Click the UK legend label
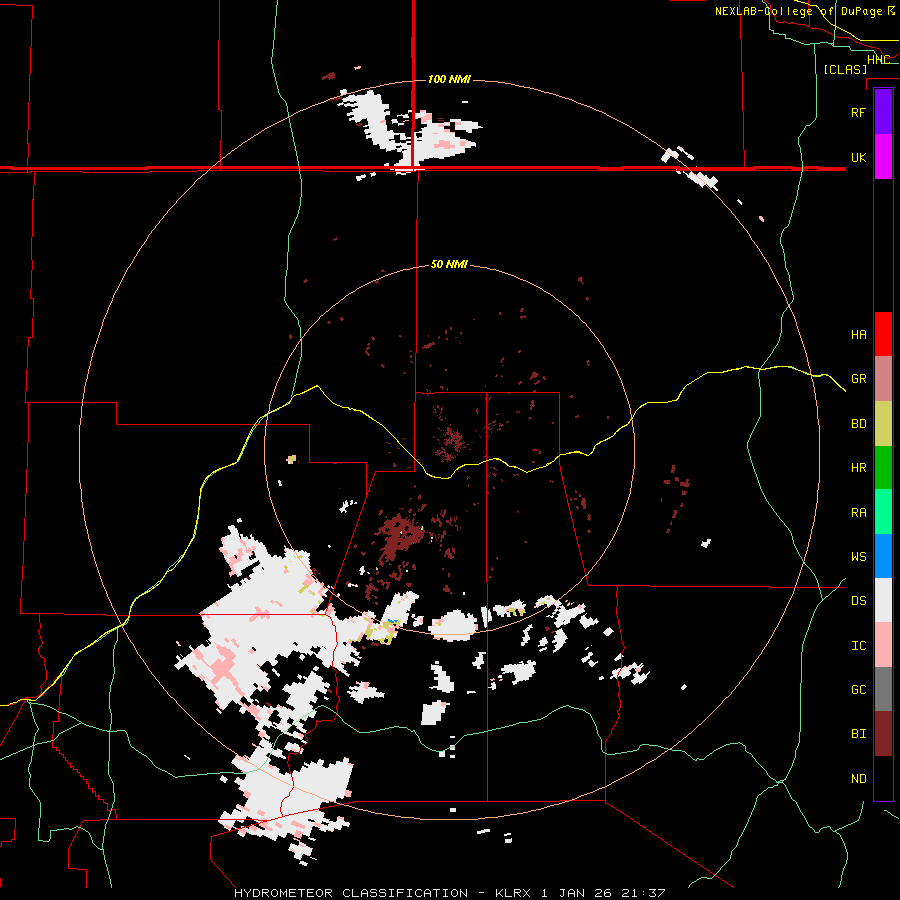 [x=858, y=157]
